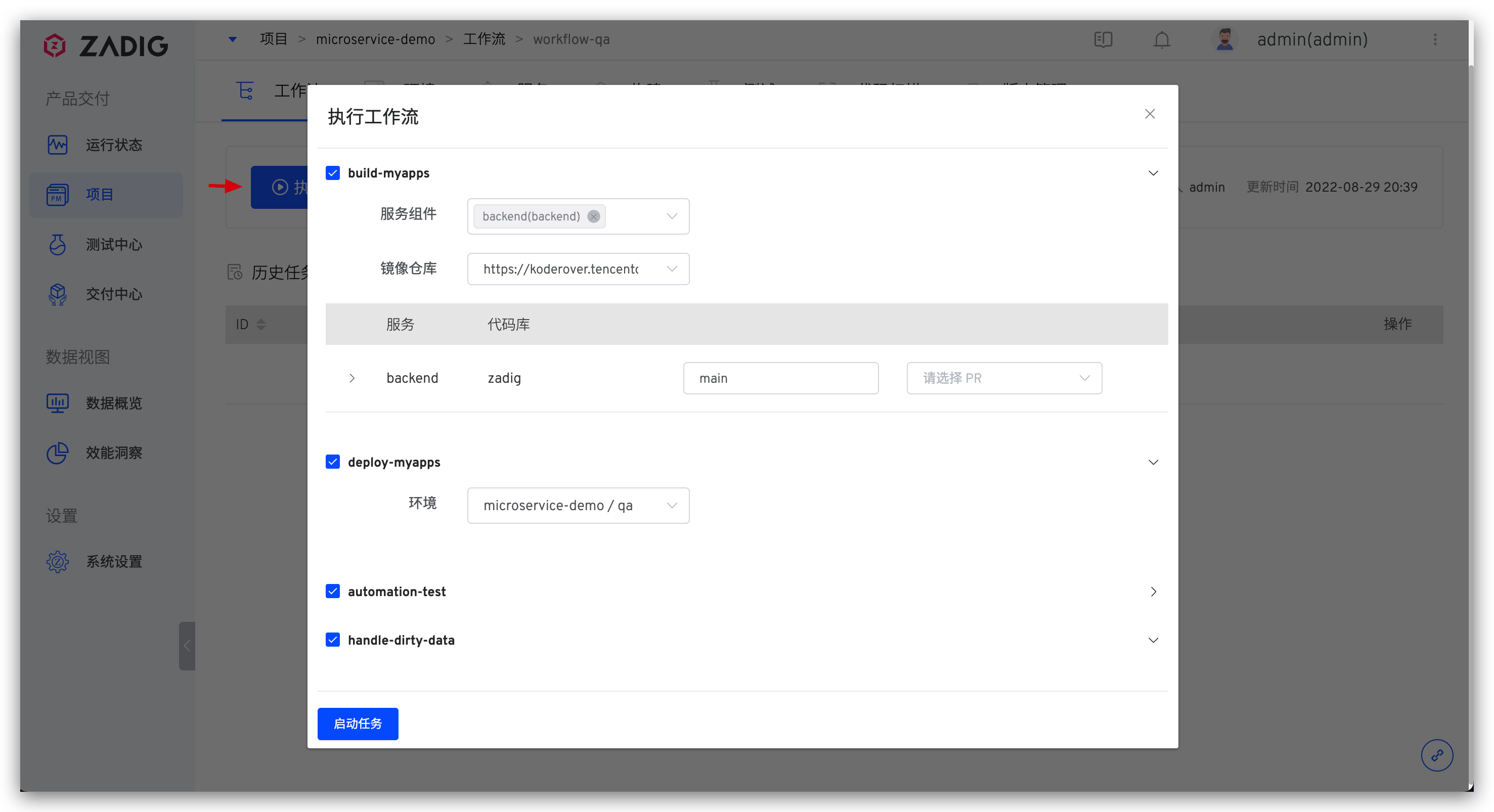Image resolution: width=1494 pixels, height=812 pixels.
Task: Uncheck the build-myapps checkbox
Action: 333,173
